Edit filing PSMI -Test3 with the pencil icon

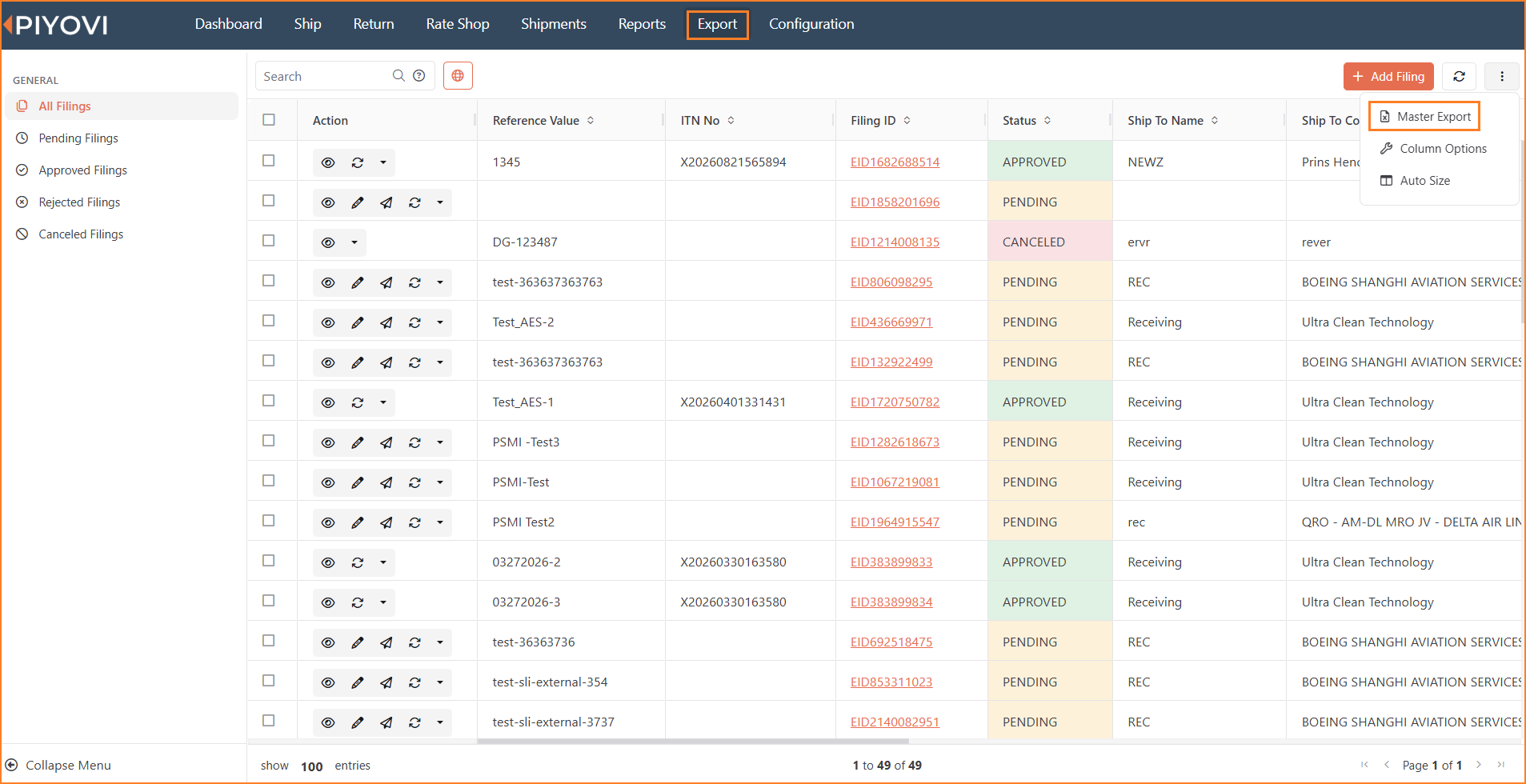[357, 442]
